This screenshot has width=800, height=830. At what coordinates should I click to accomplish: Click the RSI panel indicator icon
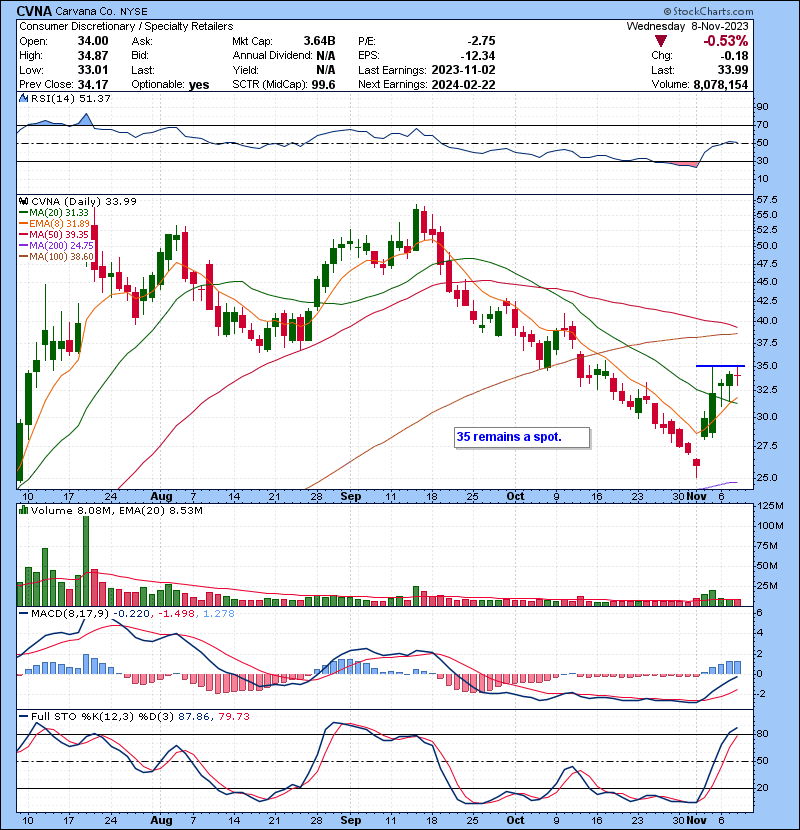click(23, 98)
